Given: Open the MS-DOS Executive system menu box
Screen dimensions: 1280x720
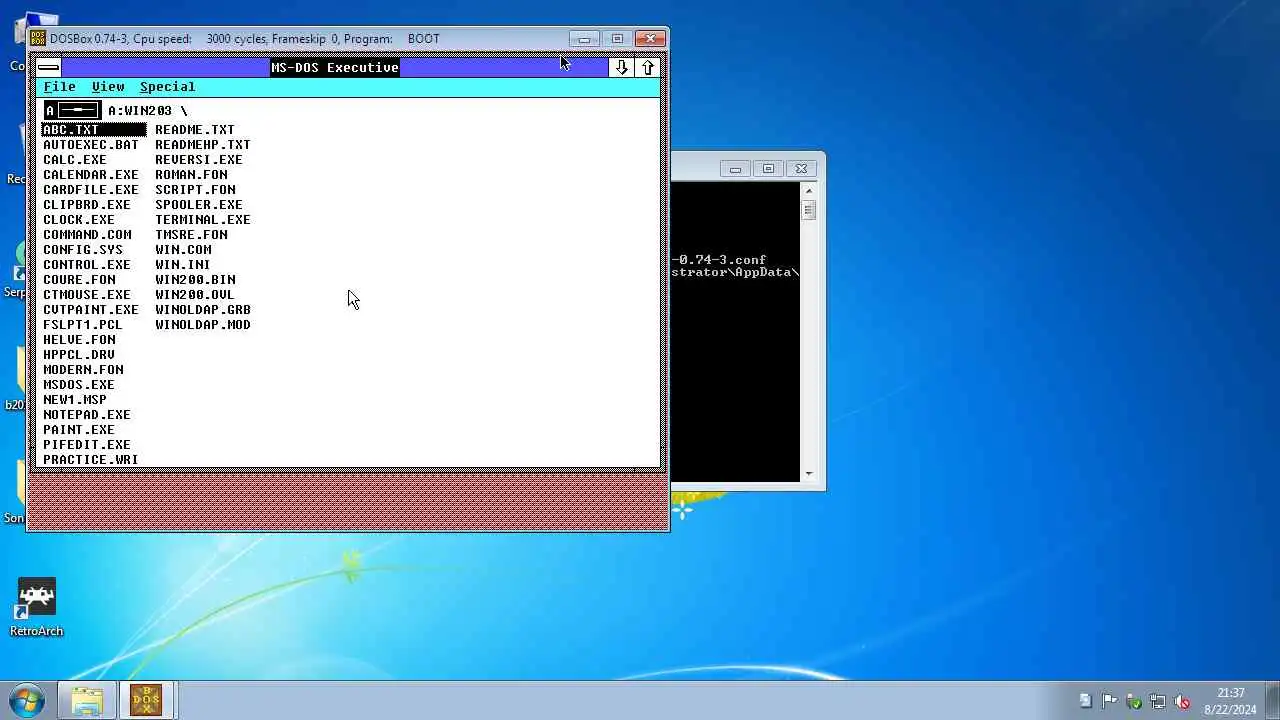Looking at the screenshot, I should pyautogui.click(x=48, y=67).
